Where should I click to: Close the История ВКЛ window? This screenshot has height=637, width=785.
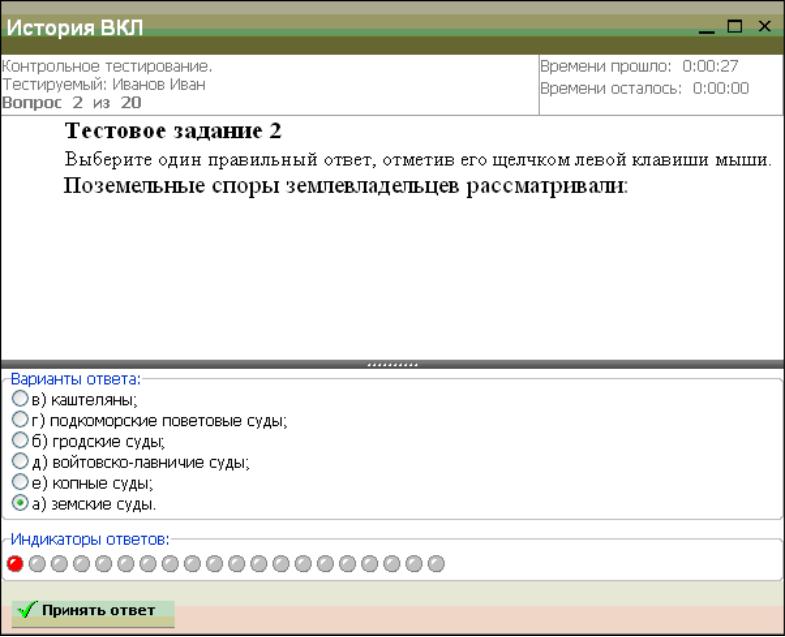[764, 26]
